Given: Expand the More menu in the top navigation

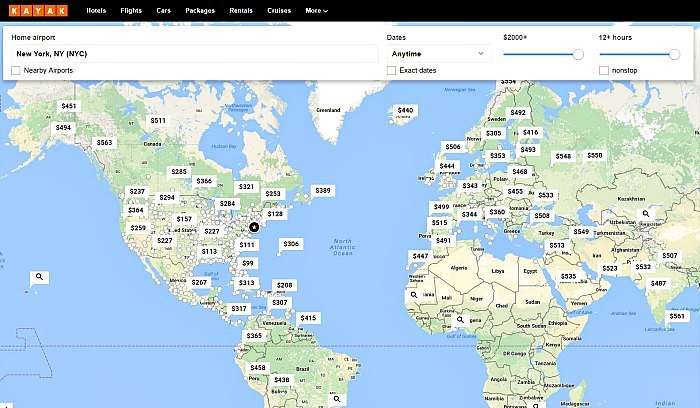Looking at the screenshot, I should point(316,10).
